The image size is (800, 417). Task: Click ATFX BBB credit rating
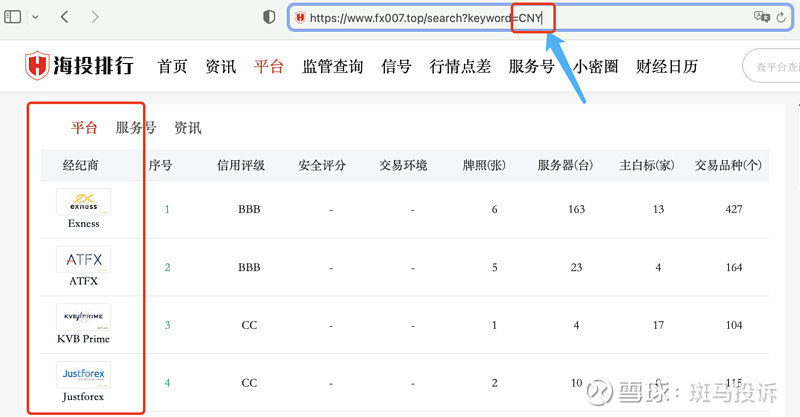coord(249,267)
